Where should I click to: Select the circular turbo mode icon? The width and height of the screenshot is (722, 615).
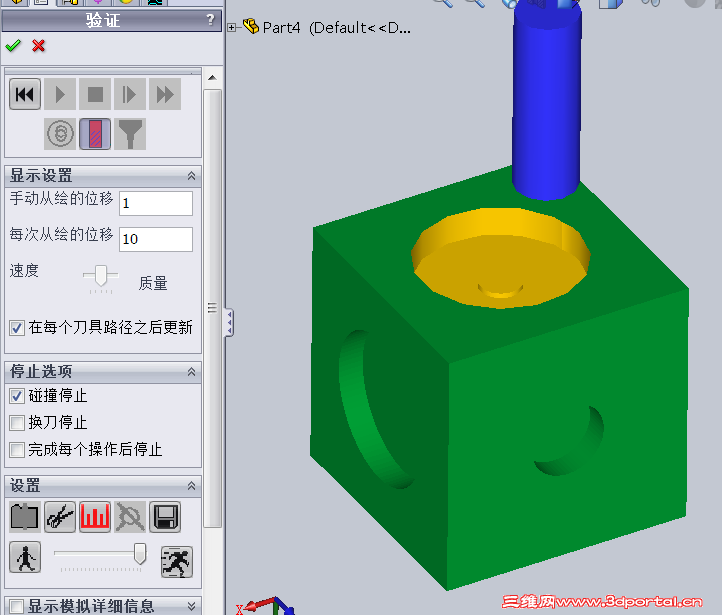(x=60, y=134)
